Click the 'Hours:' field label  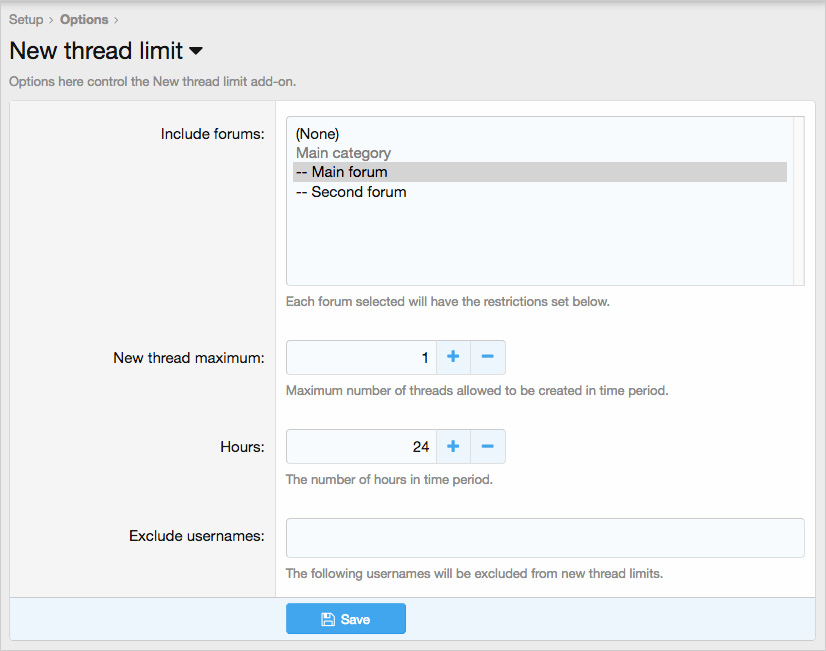click(x=242, y=447)
